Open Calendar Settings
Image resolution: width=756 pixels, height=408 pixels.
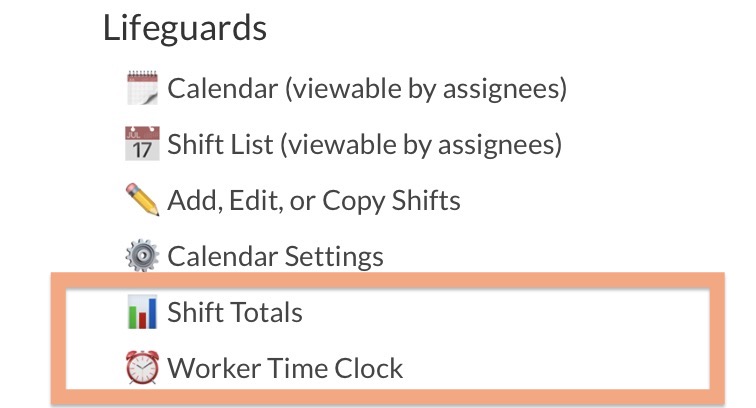point(275,256)
